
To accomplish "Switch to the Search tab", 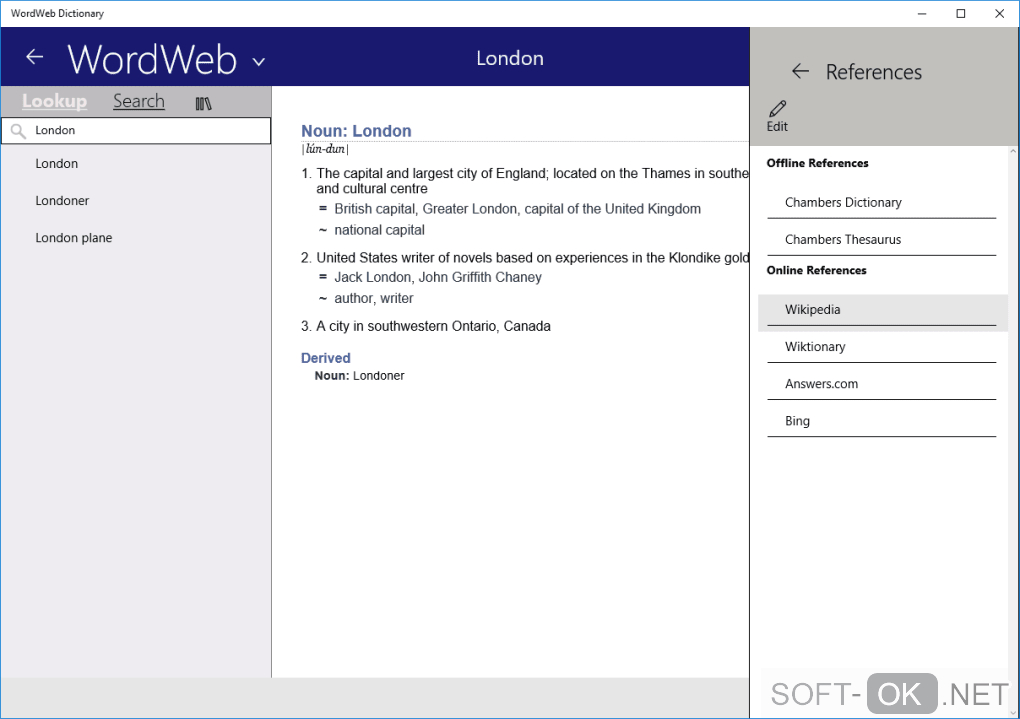I will 138,101.
